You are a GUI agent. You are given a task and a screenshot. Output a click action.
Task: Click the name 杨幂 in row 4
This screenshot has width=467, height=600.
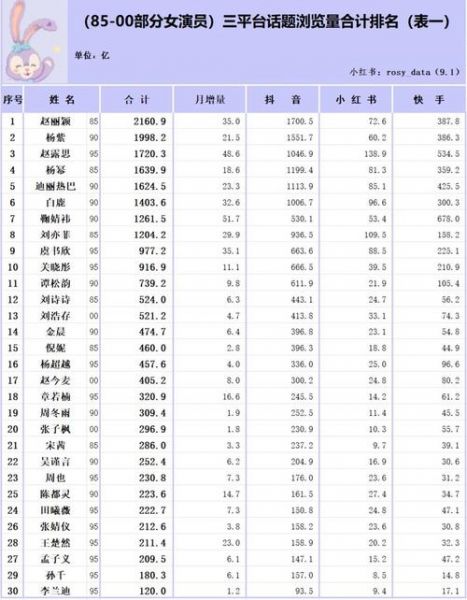[x=56, y=170]
